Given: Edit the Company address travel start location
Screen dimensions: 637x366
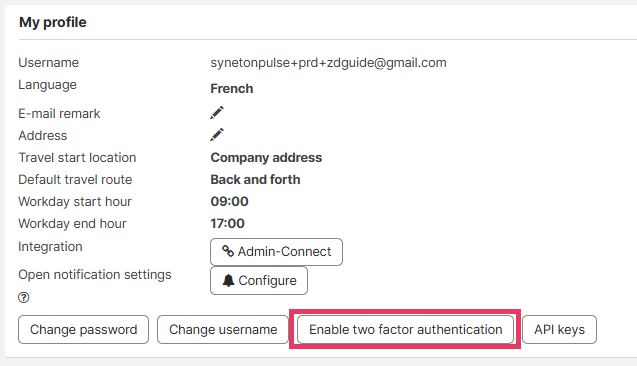Looking at the screenshot, I should (x=266, y=158).
